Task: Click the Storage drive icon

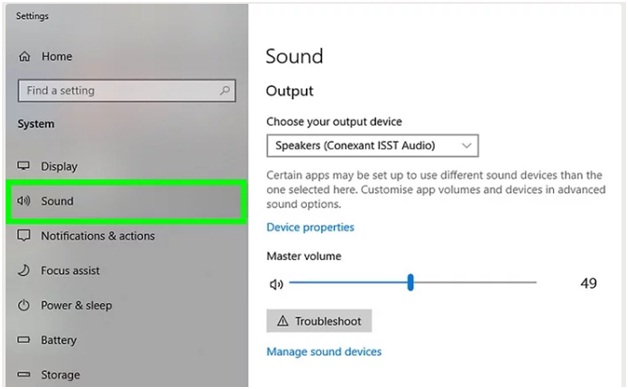Action: 23,375
